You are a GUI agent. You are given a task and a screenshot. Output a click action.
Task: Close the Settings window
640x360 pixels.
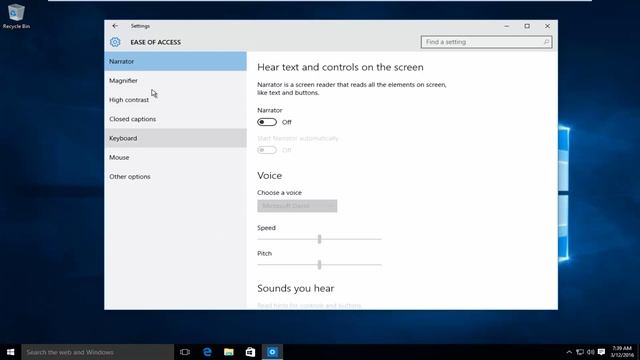click(x=547, y=26)
